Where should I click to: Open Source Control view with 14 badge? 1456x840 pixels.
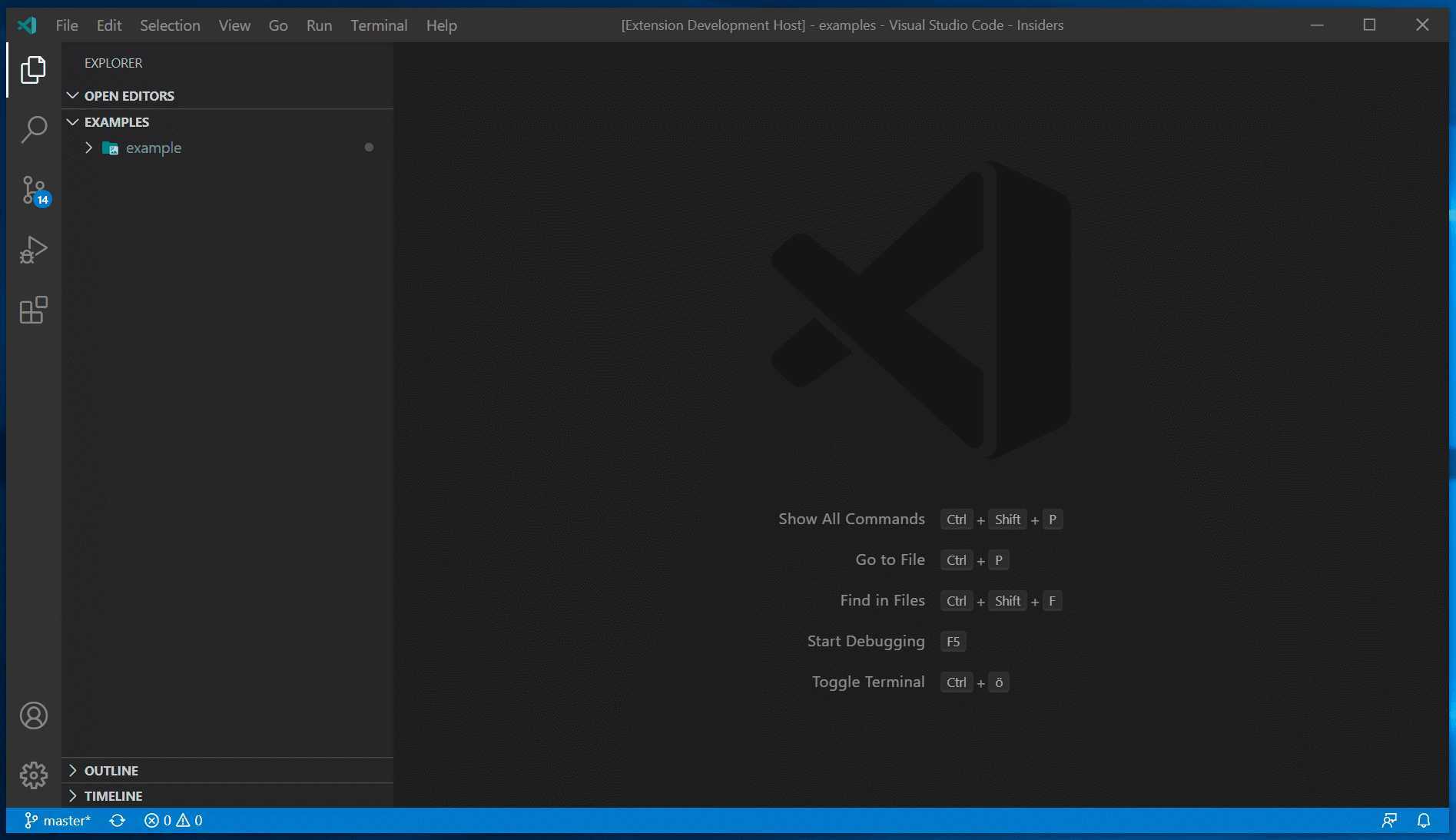click(35, 190)
